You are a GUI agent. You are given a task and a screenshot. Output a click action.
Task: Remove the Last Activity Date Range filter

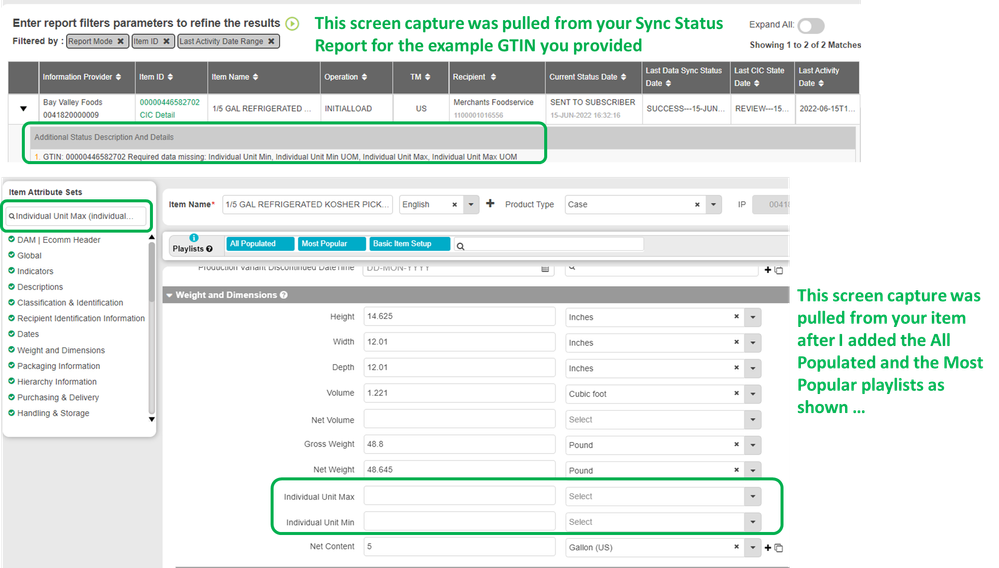271,41
